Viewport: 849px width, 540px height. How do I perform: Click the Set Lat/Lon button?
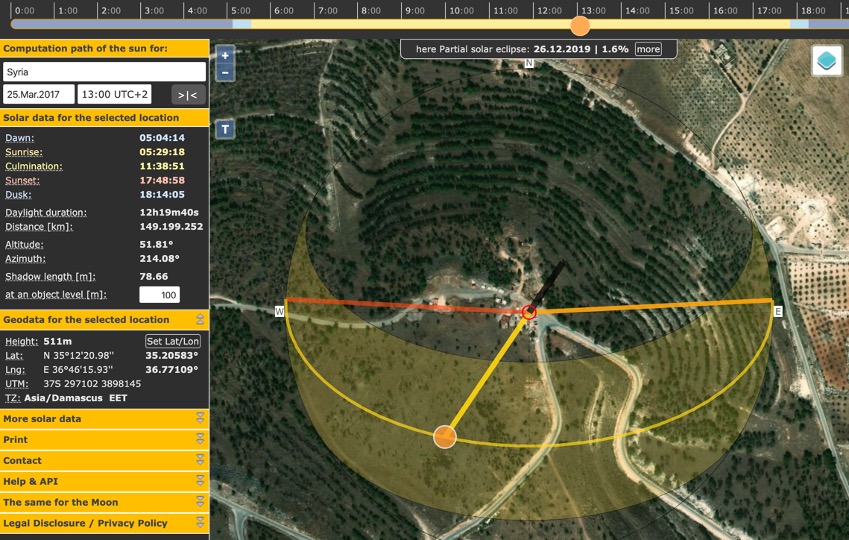[173, 341]
